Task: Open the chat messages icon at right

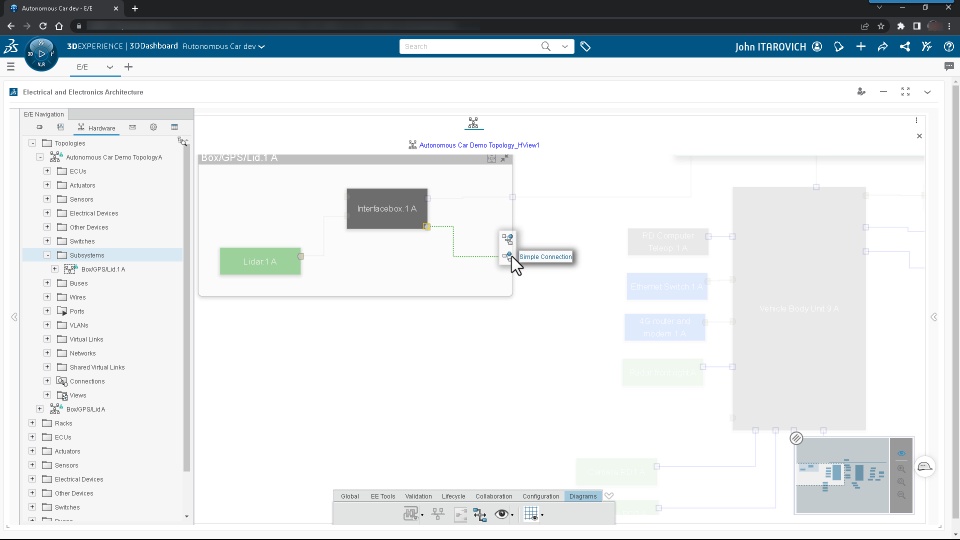Action: point(949,66)
